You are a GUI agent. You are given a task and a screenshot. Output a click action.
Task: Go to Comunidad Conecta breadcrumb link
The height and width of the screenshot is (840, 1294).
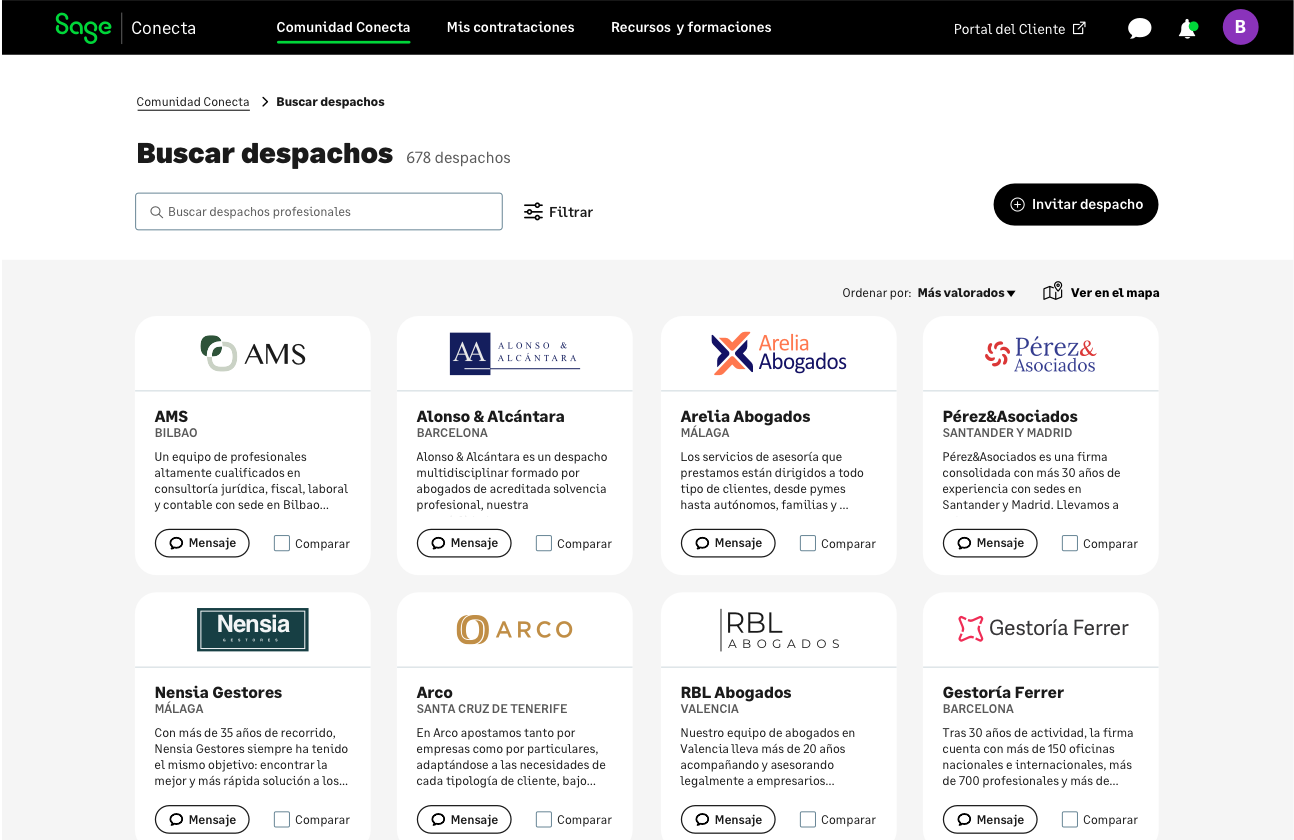pos(193,102)
